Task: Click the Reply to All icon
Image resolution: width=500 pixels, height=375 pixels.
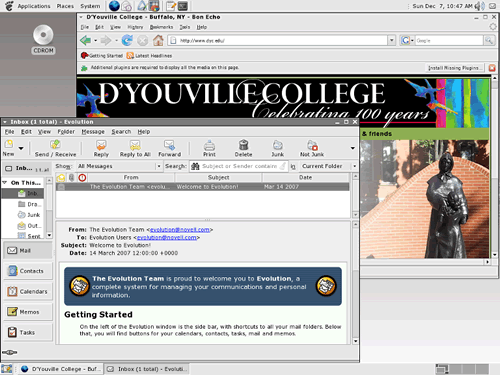Action: tap(135, 148)
